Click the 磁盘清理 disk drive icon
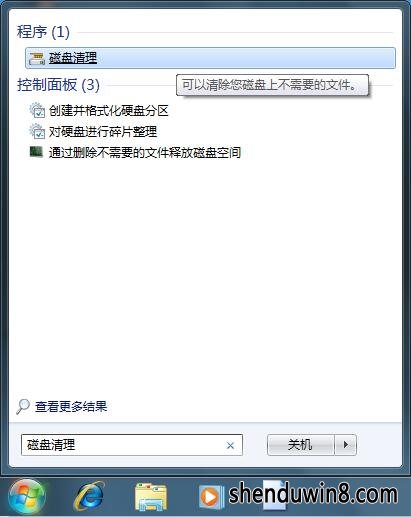 (x=36, y=58)
